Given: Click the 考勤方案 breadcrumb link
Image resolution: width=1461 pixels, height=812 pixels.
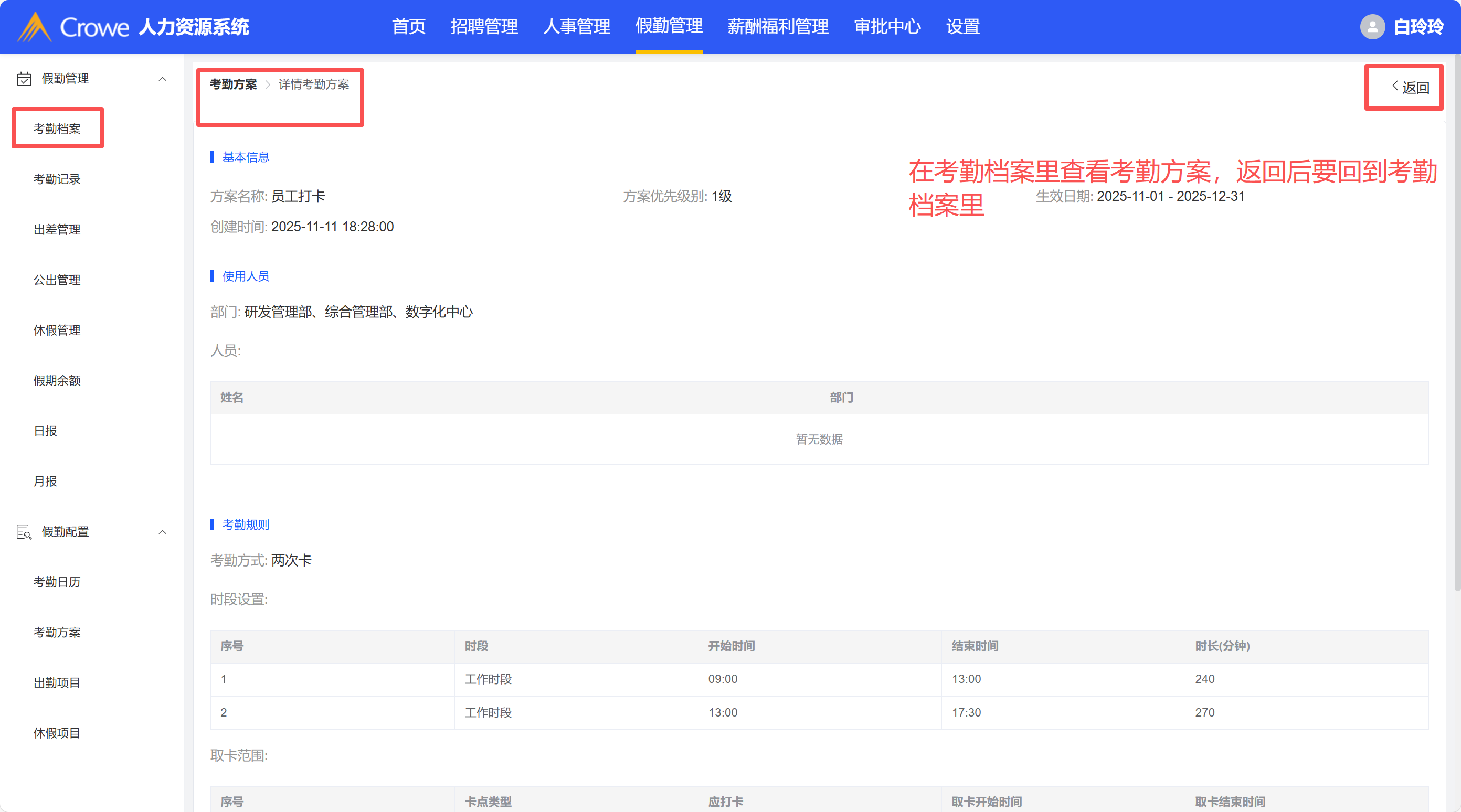Looking at the screenshot, I should [x=233, y=84].
